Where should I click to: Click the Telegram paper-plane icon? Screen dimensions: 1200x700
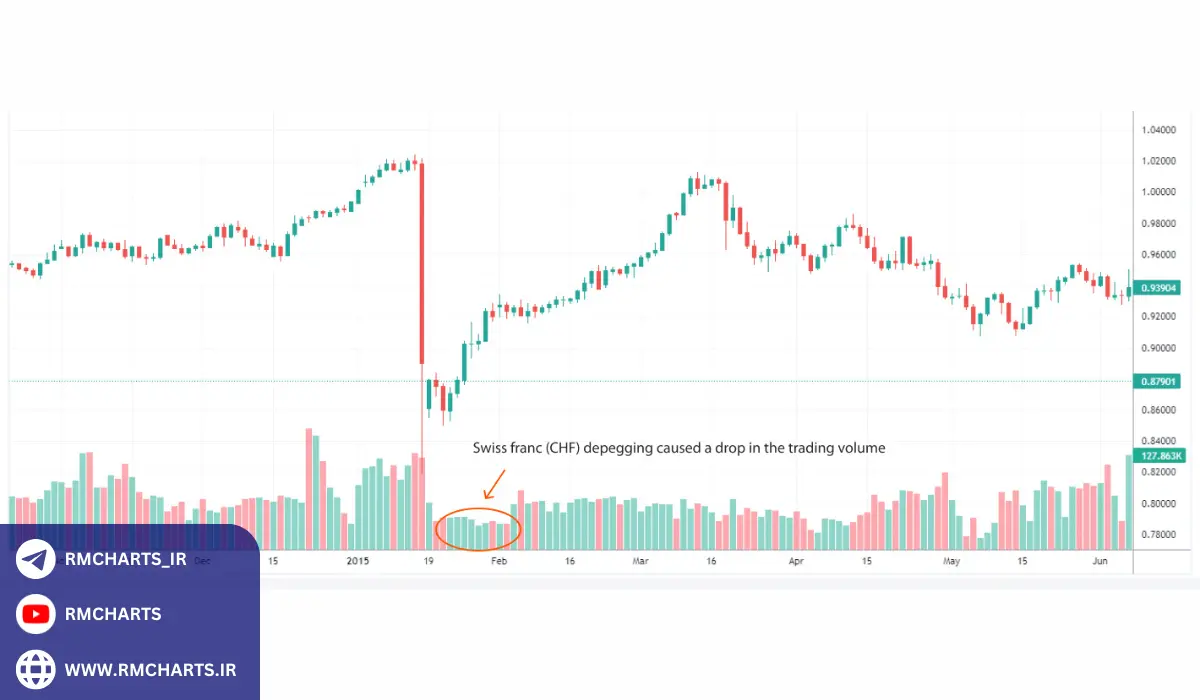pyautogui.click(x=36, y=559)
